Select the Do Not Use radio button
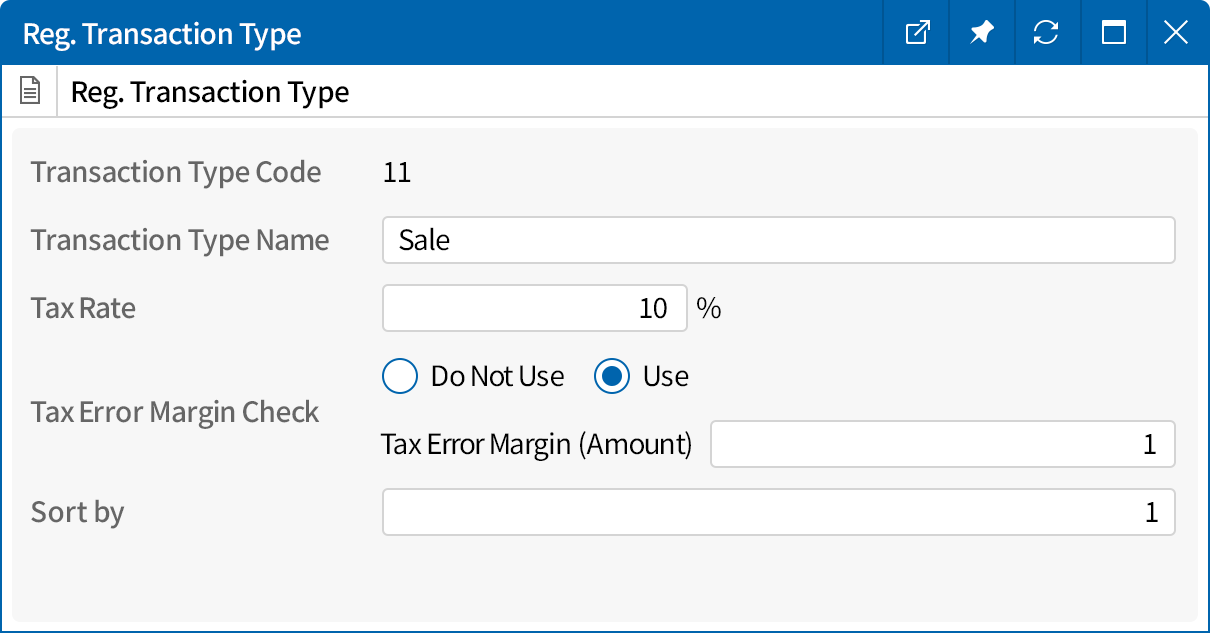Viewport: 1210px width, 633px height. coord(399,376)
